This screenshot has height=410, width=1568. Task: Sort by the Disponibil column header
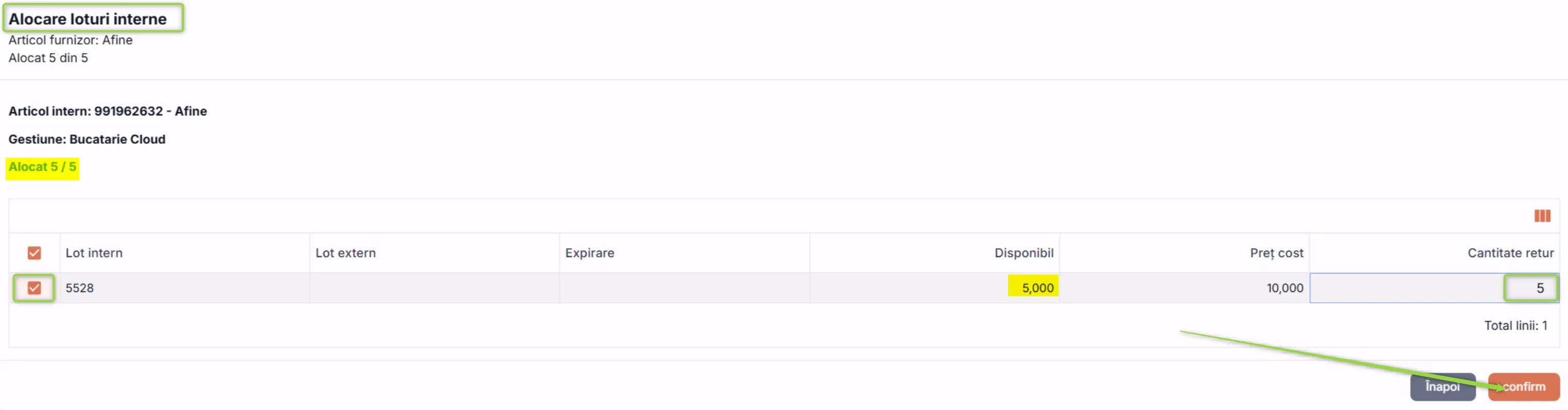[x=1024, y=253]
